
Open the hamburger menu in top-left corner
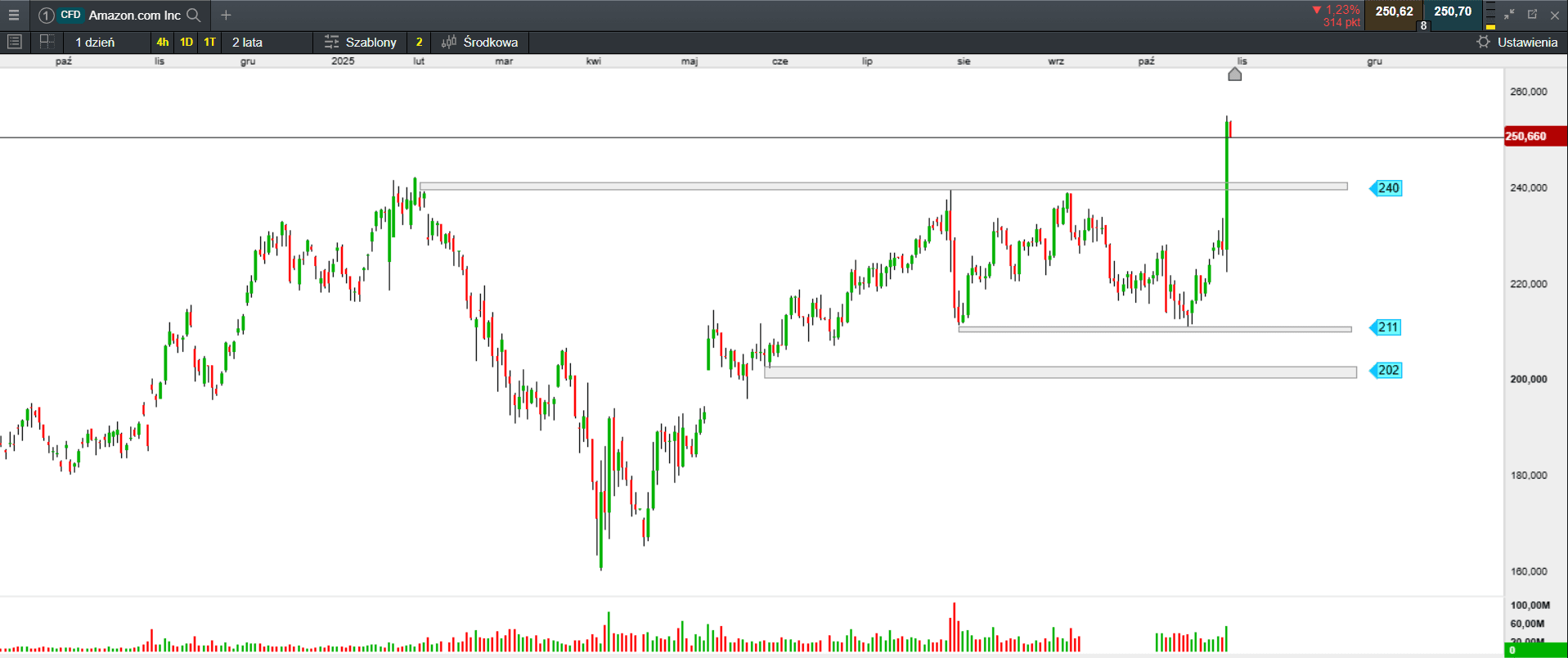pyautogui.click(x=14, y=15)
